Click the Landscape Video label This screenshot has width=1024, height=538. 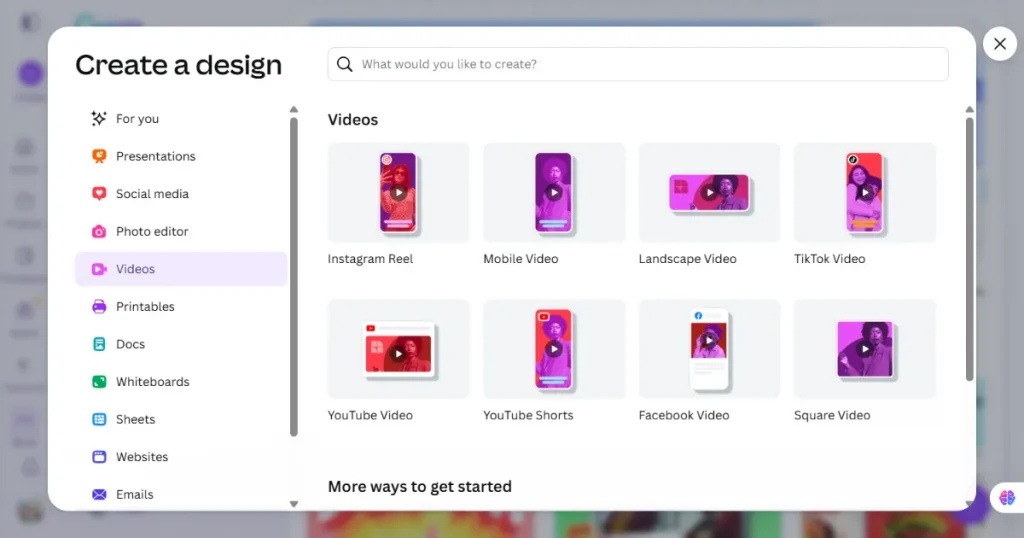pyautogui.click(x=688, y=259)
